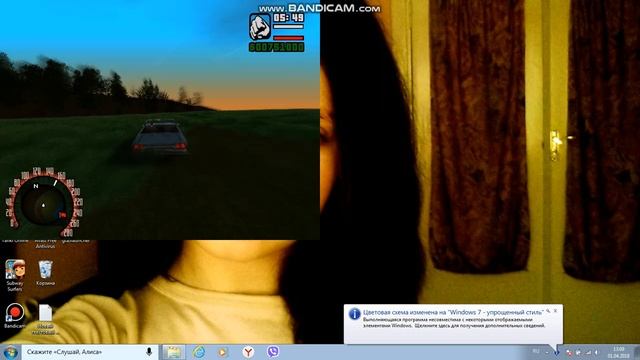Click the 05:49 game clock

(288, 18)
